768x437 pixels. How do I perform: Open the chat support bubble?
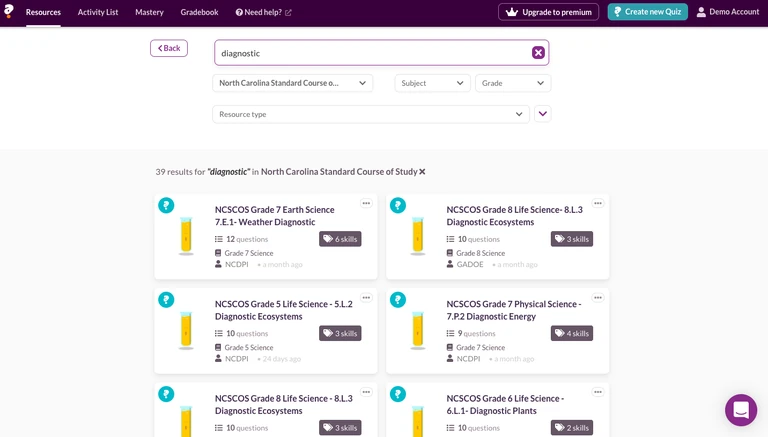click(x=741, y=410)
